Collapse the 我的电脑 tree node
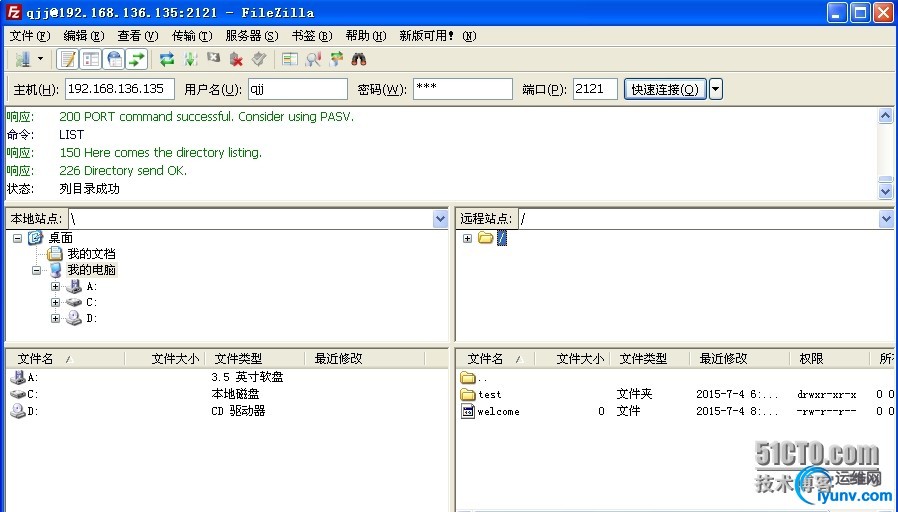Image resolution: width=898 pixels, height=512 pixels. (37, 270)
